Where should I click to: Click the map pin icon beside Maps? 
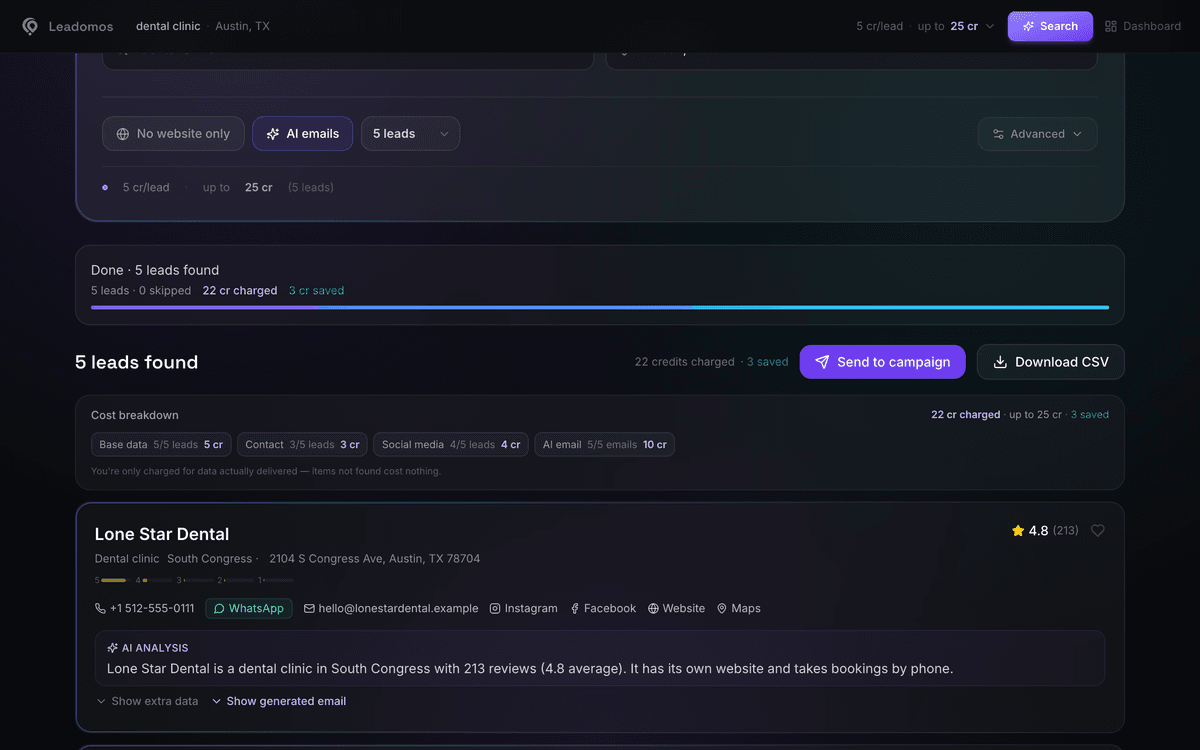pyautogui.click(x=722, y=608)
